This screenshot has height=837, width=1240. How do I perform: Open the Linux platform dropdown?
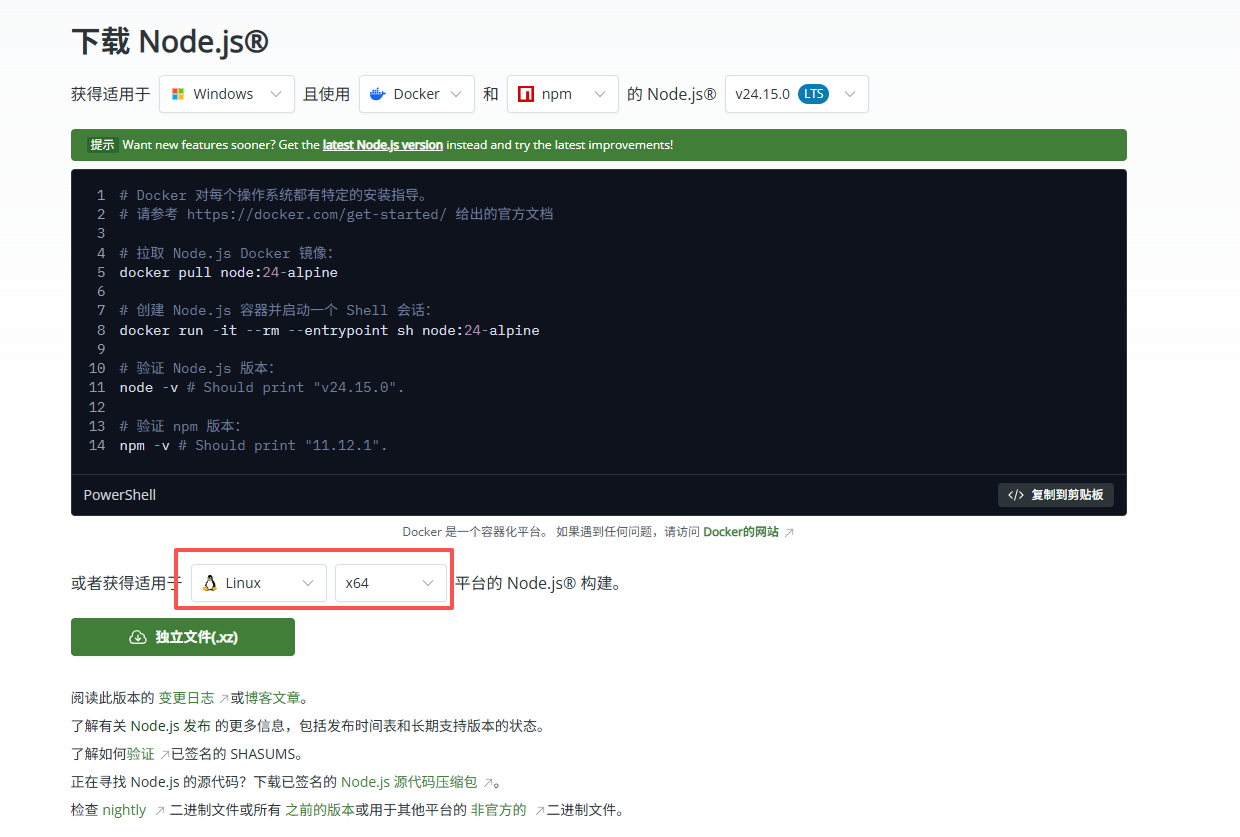tap(259, 583)
